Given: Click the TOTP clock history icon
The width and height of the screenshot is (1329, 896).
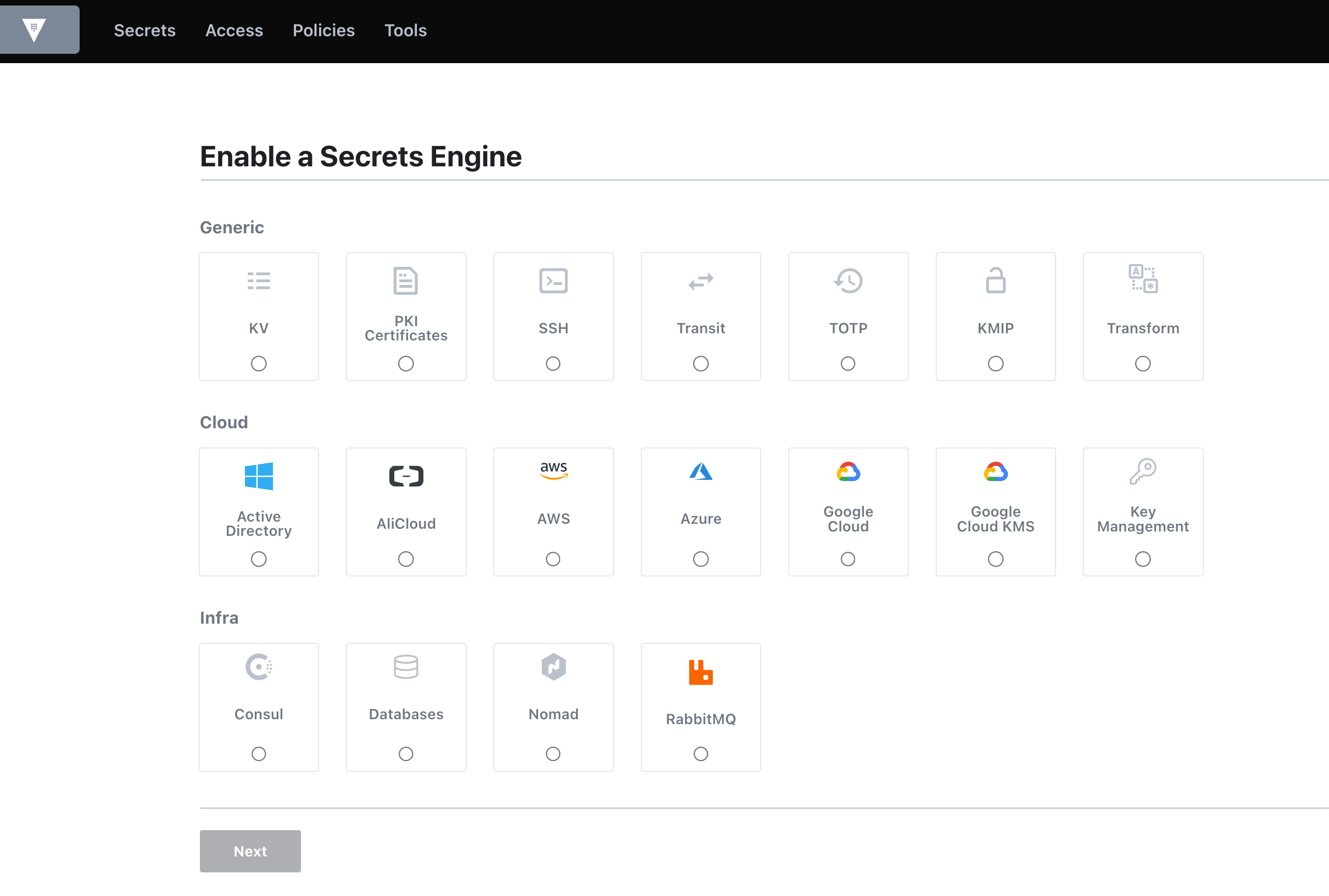Looking at the screenshot, I should click(848, 281).
